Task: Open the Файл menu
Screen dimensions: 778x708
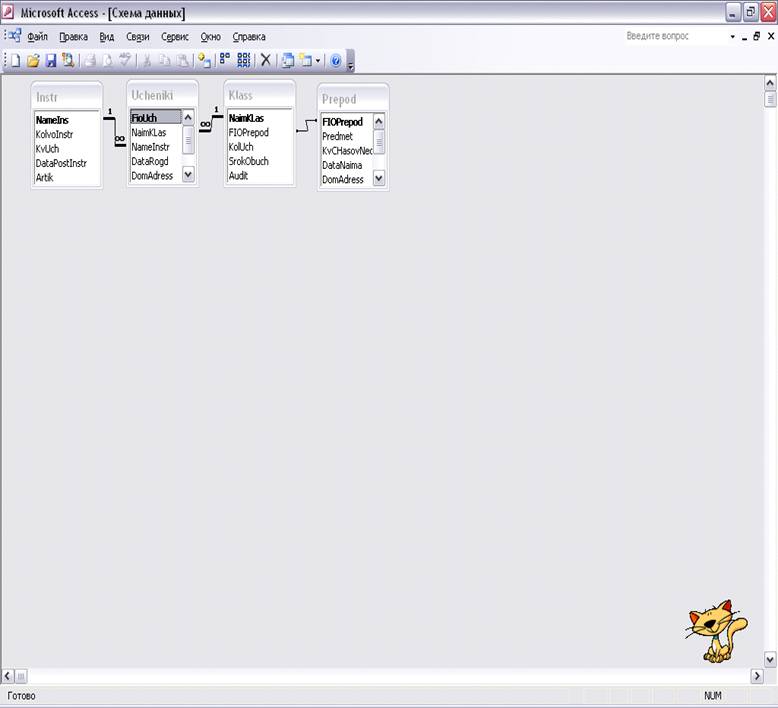Action: click(x=37, y=37)
